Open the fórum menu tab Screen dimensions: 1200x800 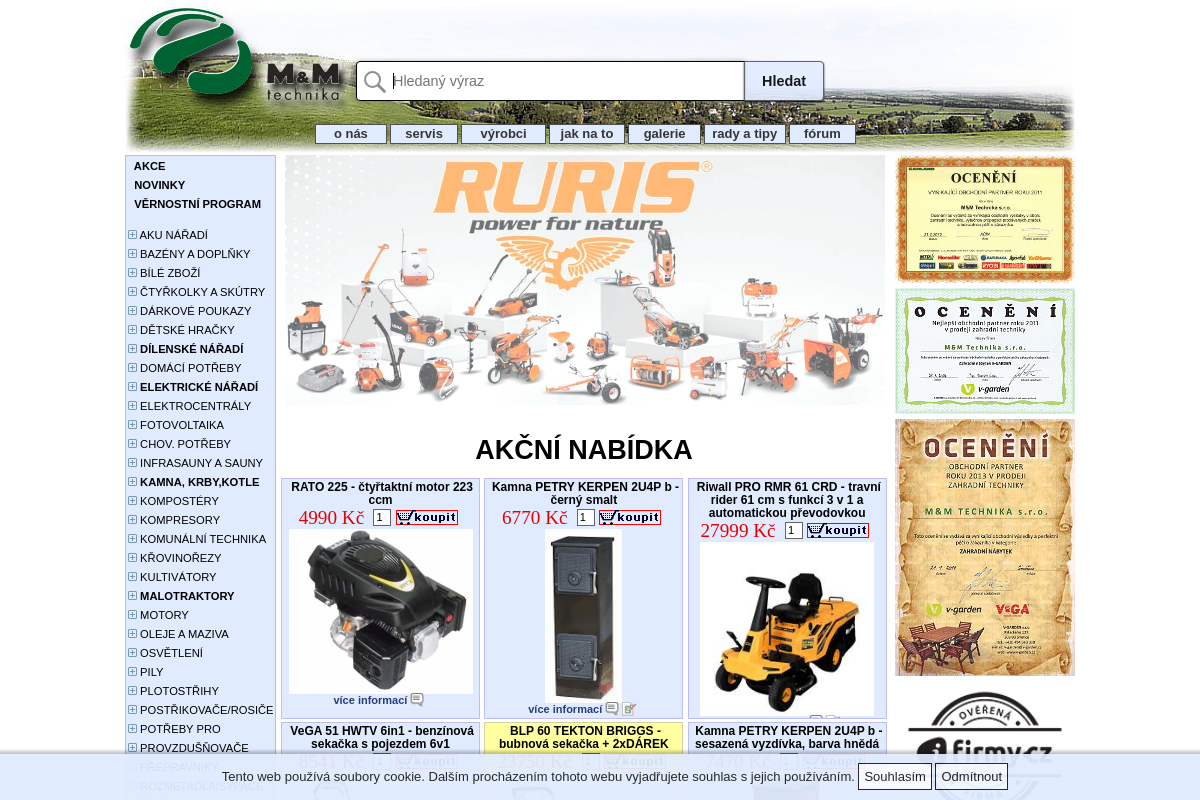(x=822, y=134)
